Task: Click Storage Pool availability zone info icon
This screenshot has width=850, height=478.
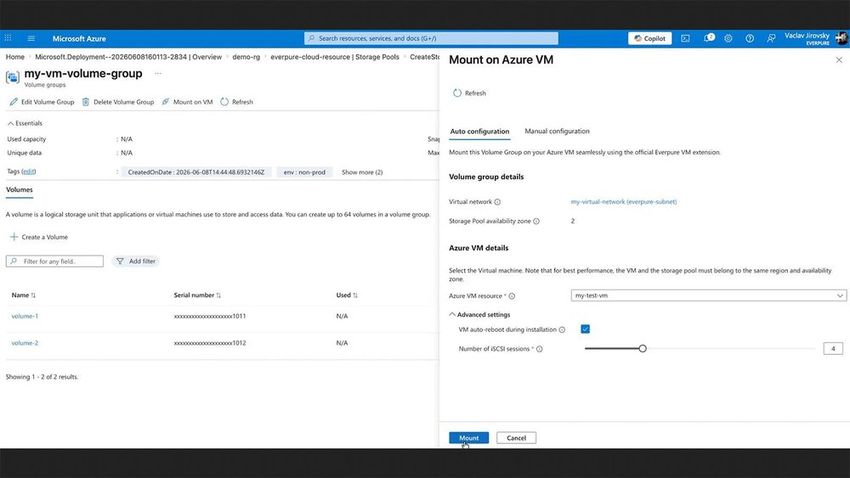Action: (x=536, y=221)
